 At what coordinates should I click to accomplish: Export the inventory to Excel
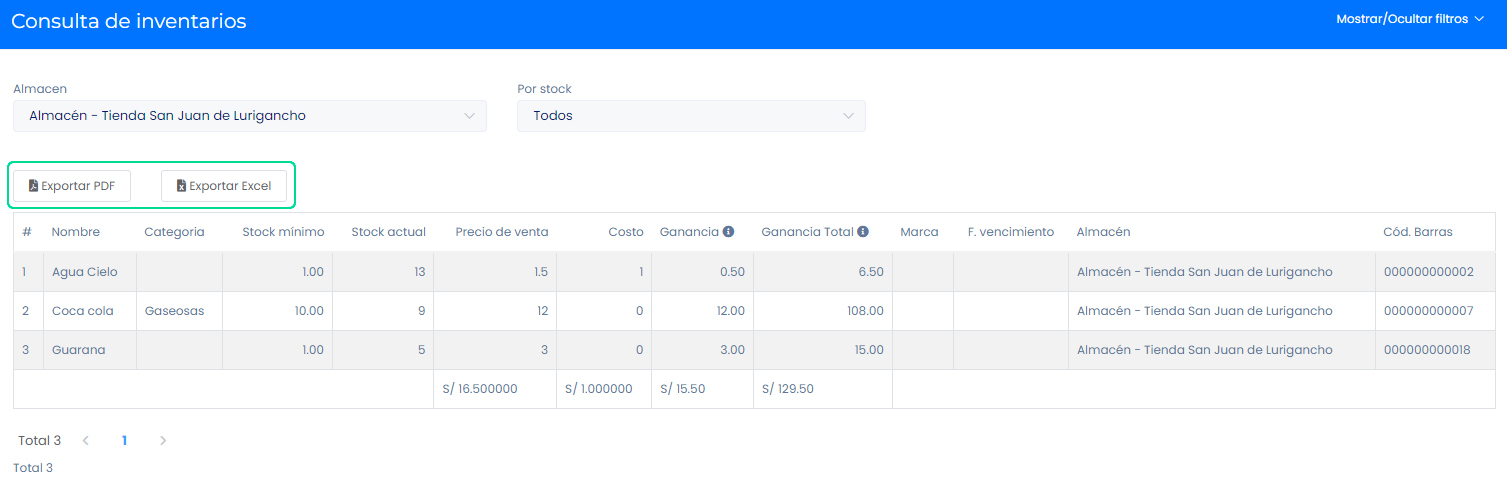pos(224,186)
